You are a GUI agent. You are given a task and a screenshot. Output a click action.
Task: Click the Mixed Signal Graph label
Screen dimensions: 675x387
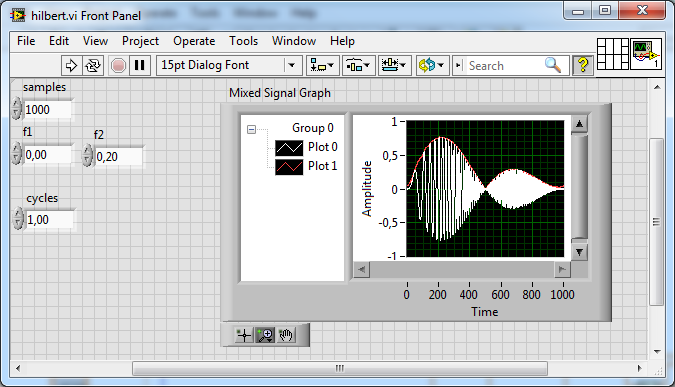[x=280, y=93]
